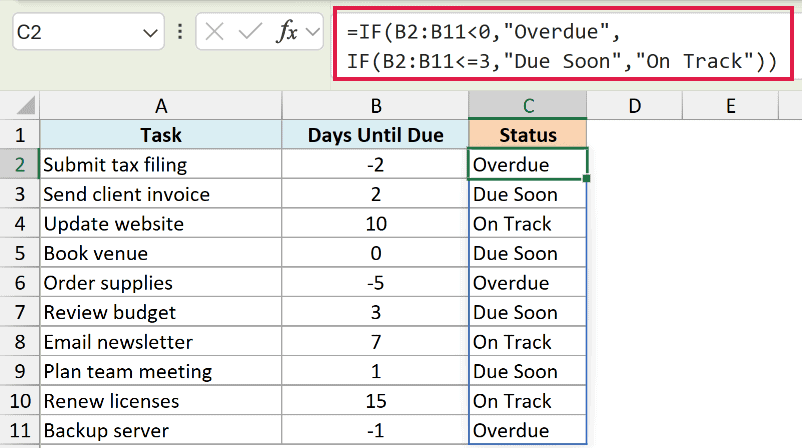Select row 11 header
This screenshot has width=802, height=448.
point(19,430)
